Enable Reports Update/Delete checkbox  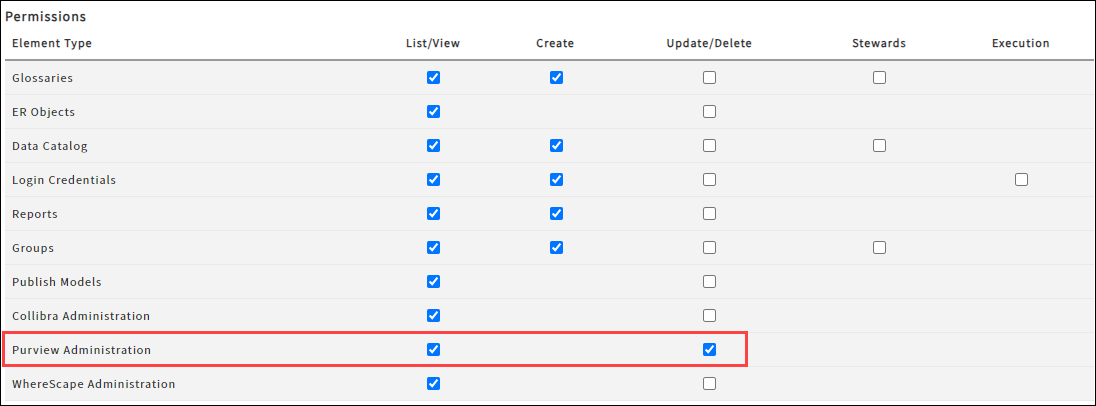[709, 213]
